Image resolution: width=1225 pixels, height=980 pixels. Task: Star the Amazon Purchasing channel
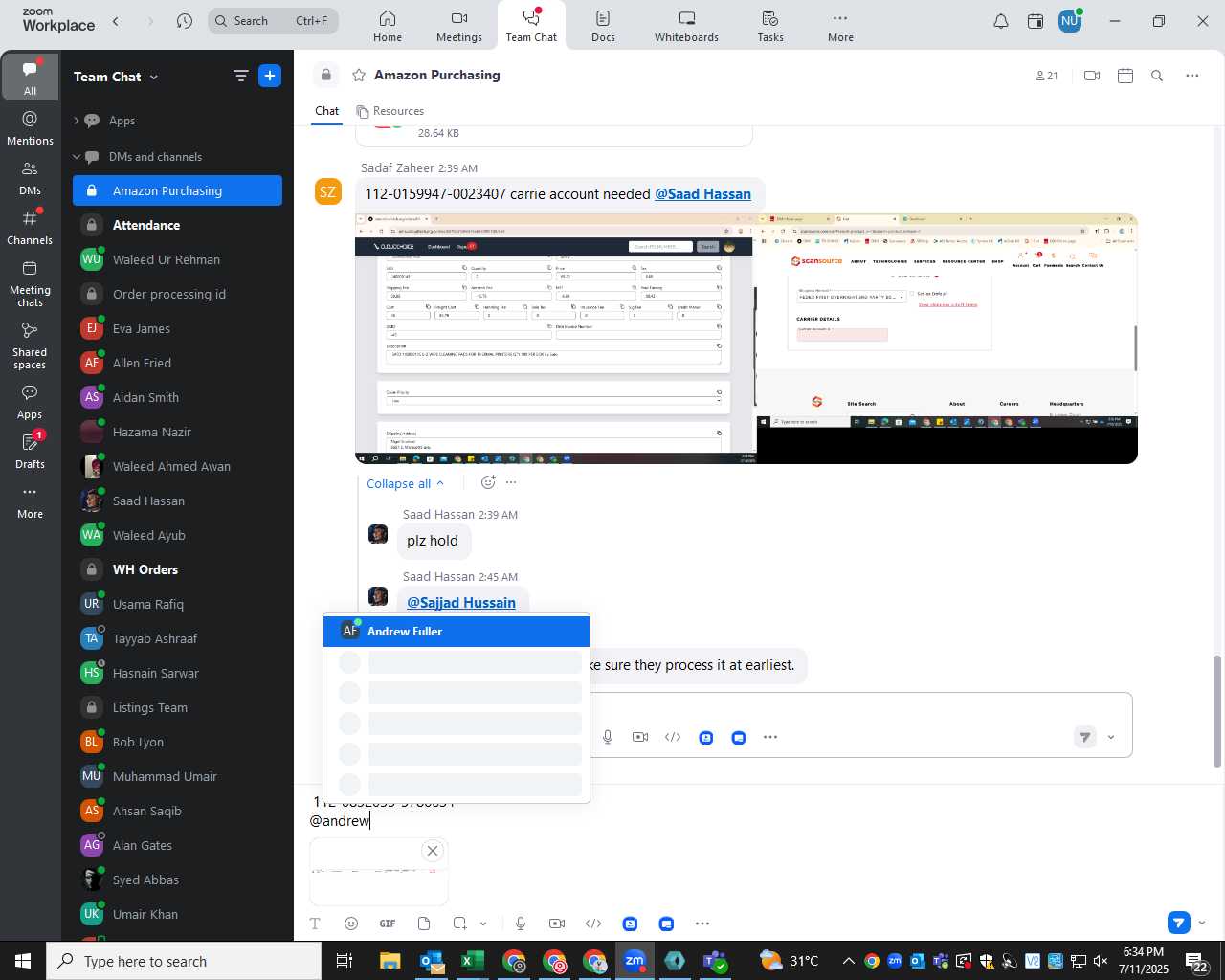click(x=359, y=76)
